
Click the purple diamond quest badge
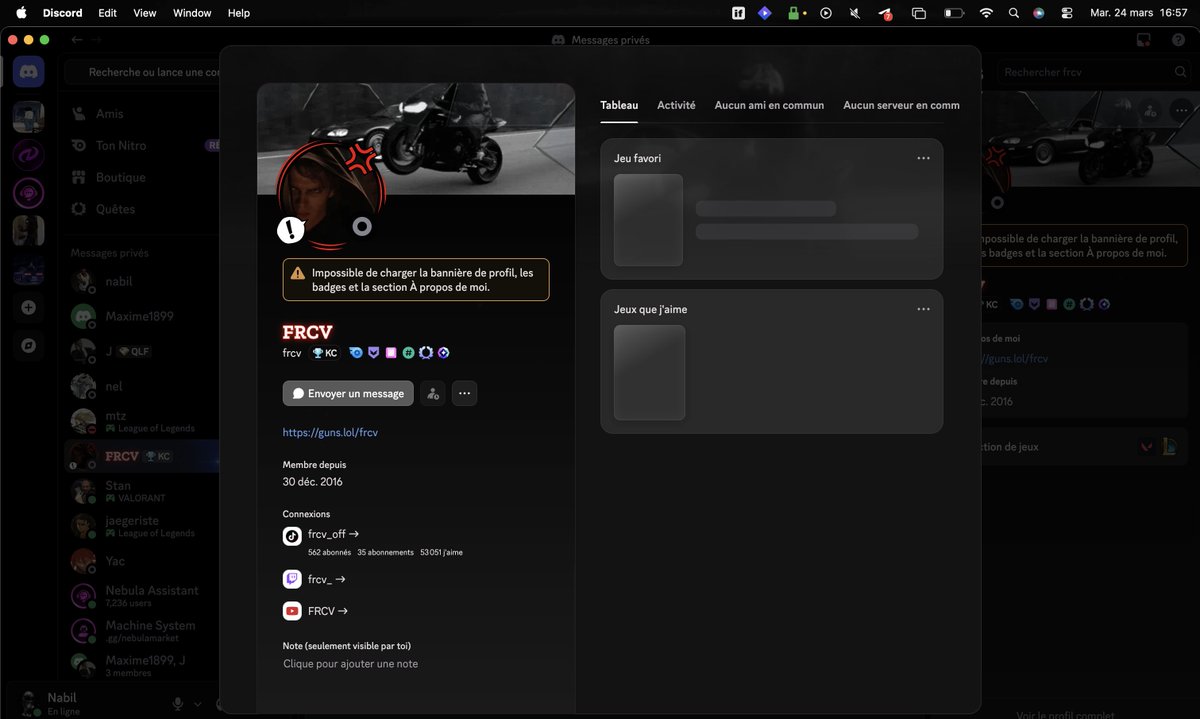pyautogui.click(x=443, y=353)
